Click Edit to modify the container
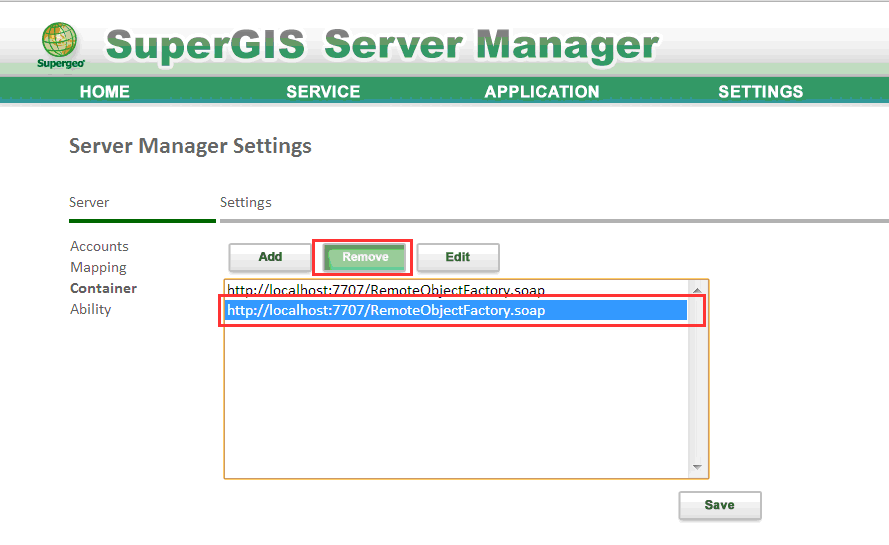This screenshot has width=889, height=545. coord(458,257)
